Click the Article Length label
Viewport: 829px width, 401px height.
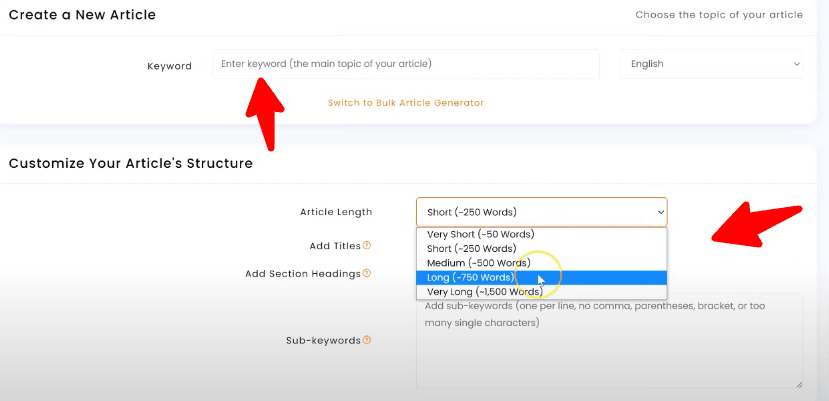pyautogui.click(x=336, y=212)
